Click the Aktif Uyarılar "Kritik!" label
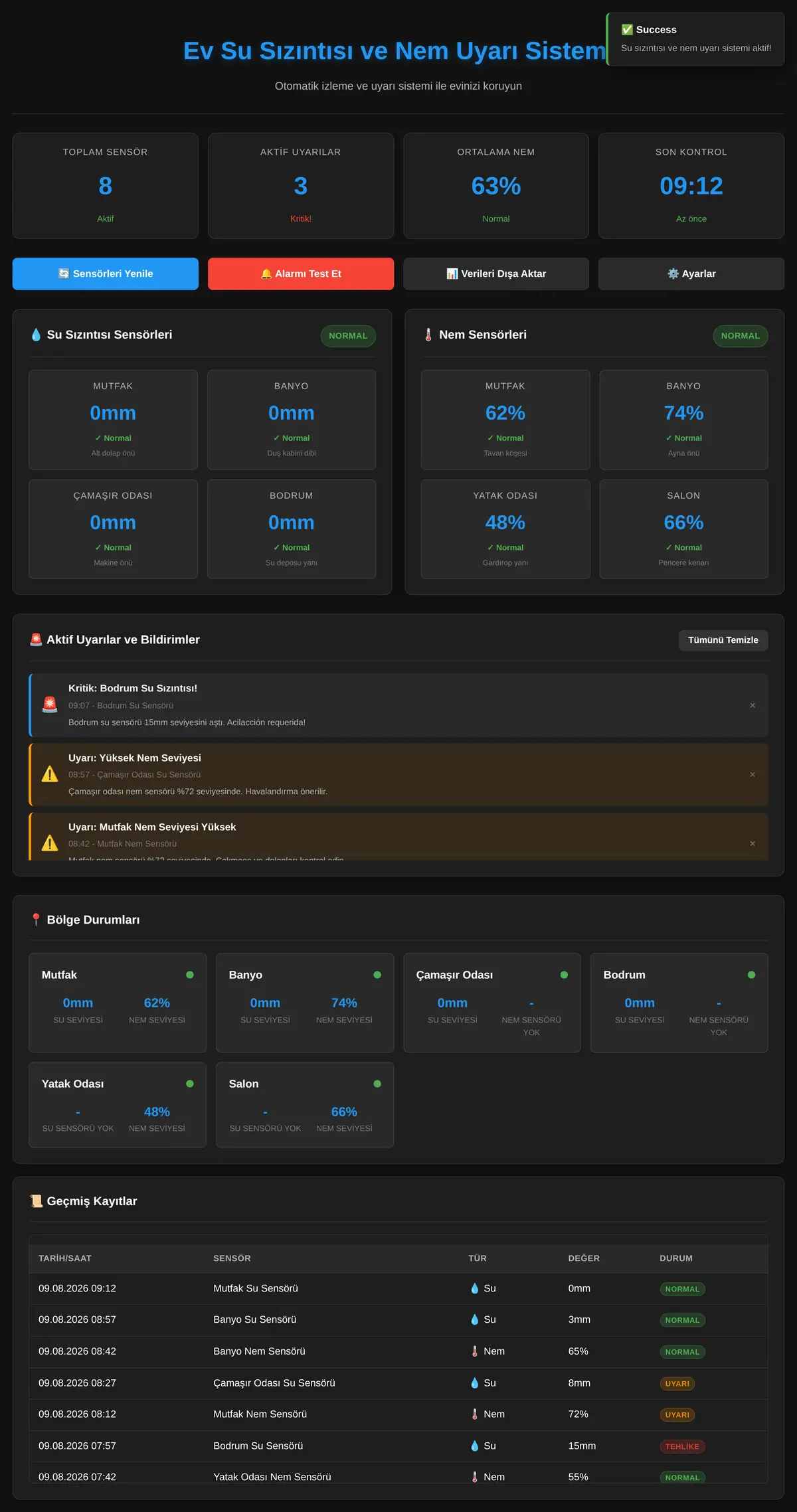This screenshot has height=1512, width=797. 301,218
